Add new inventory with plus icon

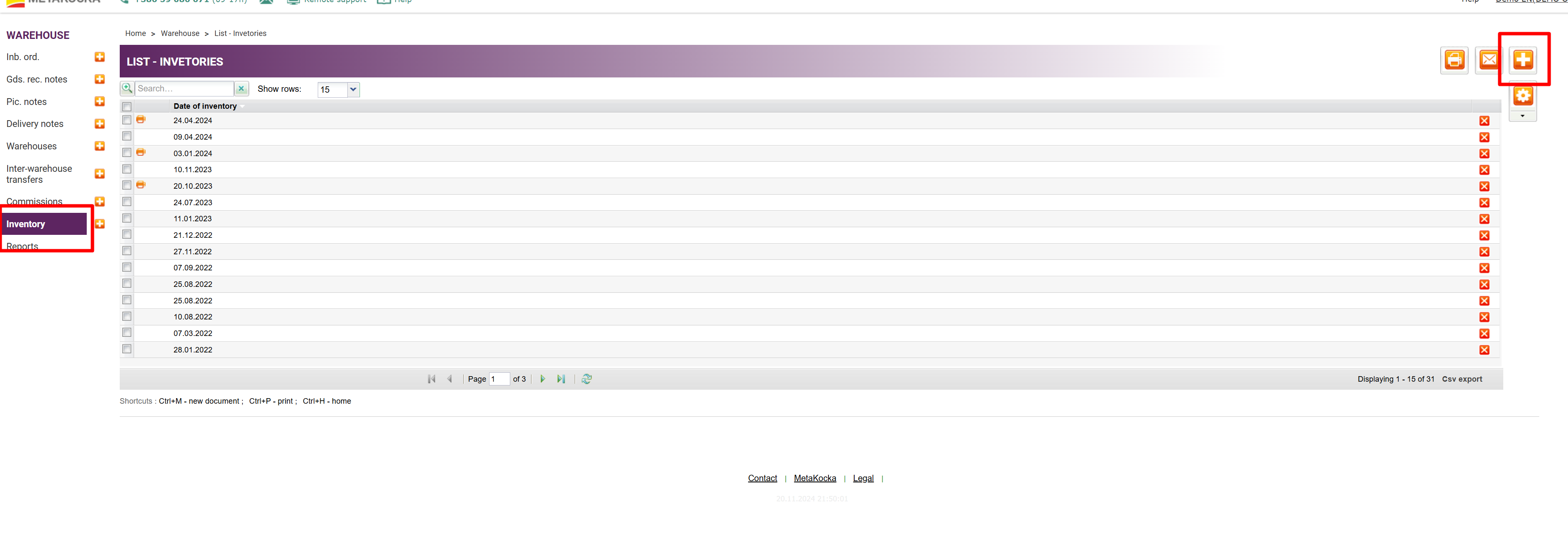[1523, 60]
